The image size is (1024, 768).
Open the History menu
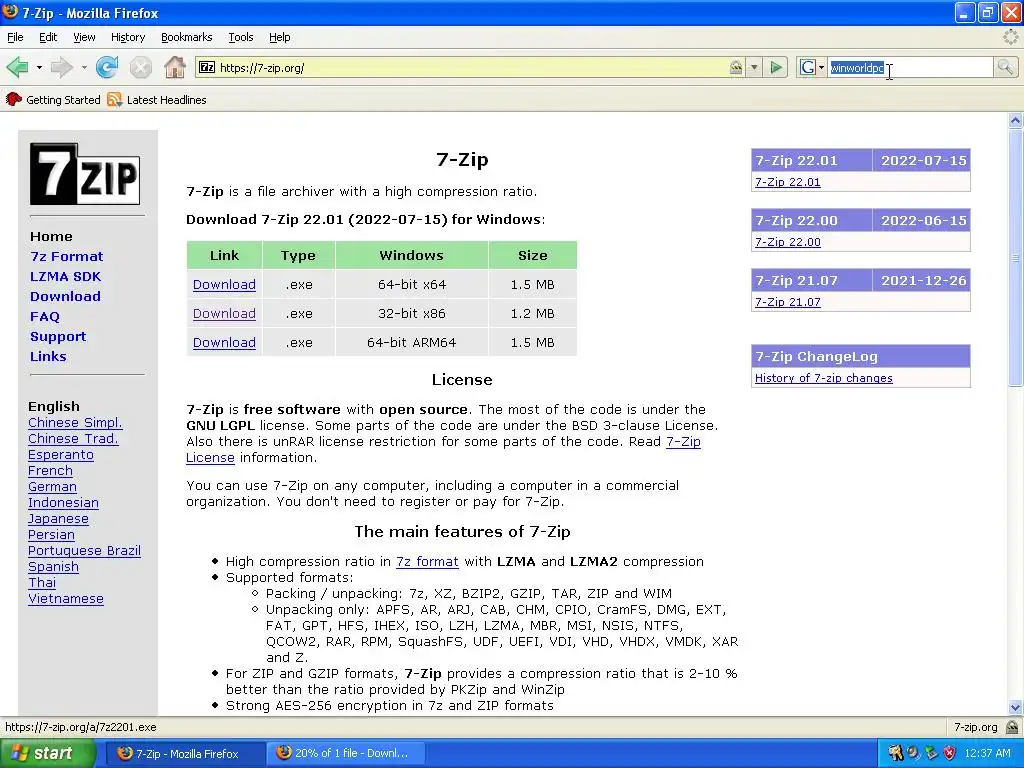(128, 37)
